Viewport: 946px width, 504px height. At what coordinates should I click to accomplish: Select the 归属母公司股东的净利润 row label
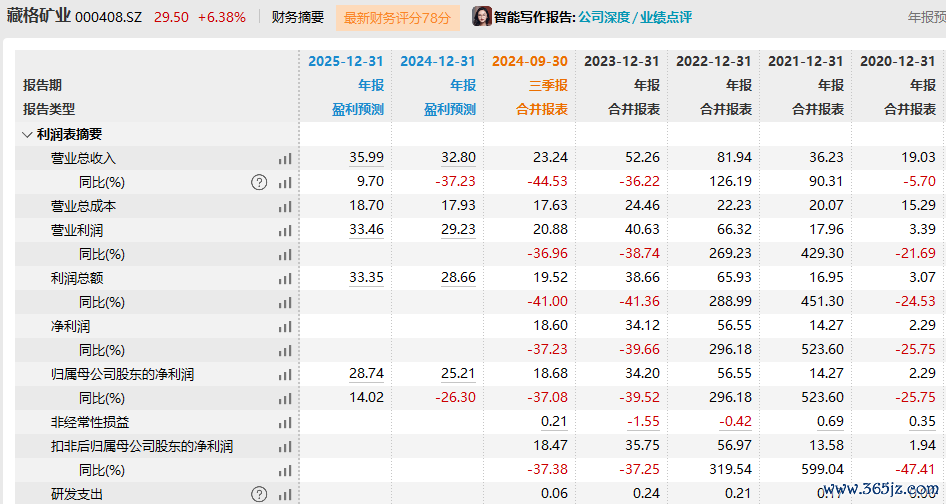point(122,375)
